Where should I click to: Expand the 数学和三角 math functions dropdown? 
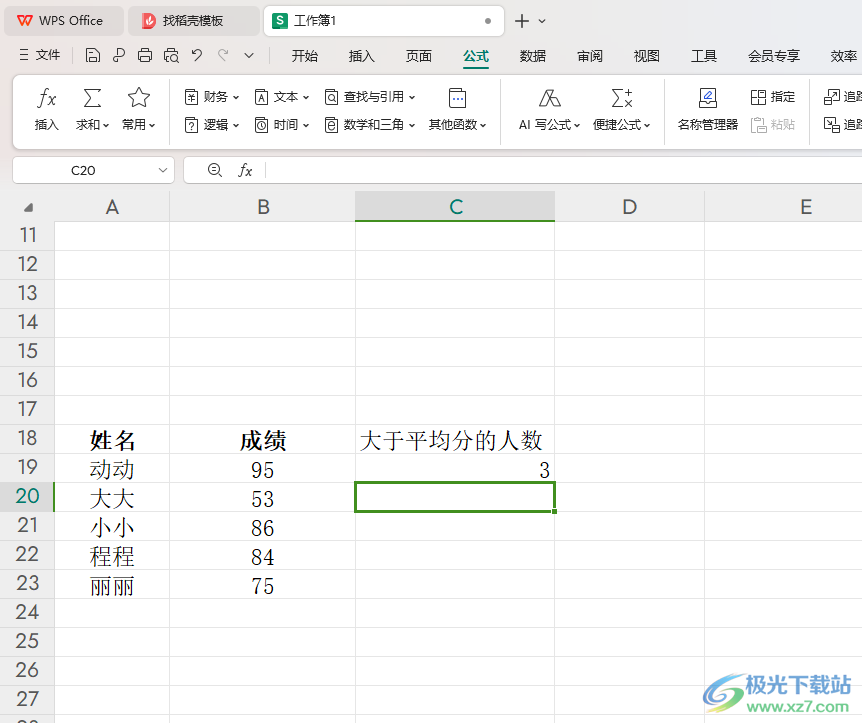tap(370, 125)
